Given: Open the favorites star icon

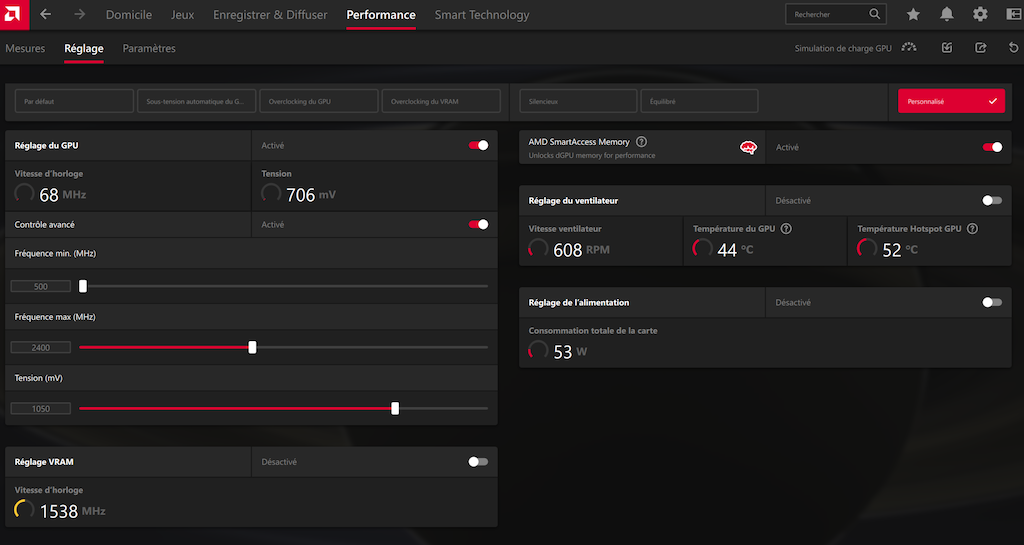Looking at the screenshot, I should [x=913, y=14].
